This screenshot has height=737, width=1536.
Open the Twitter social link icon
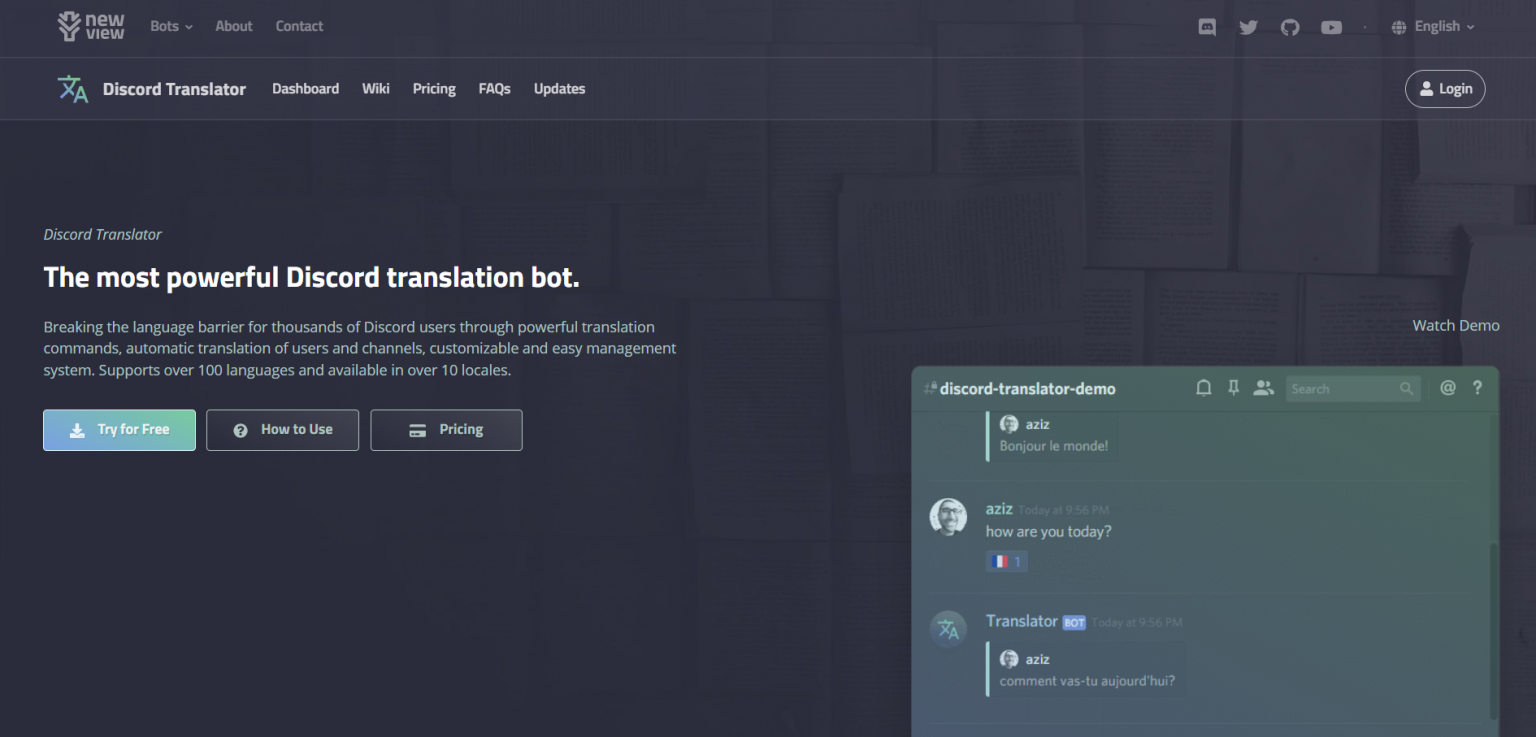1248,27
